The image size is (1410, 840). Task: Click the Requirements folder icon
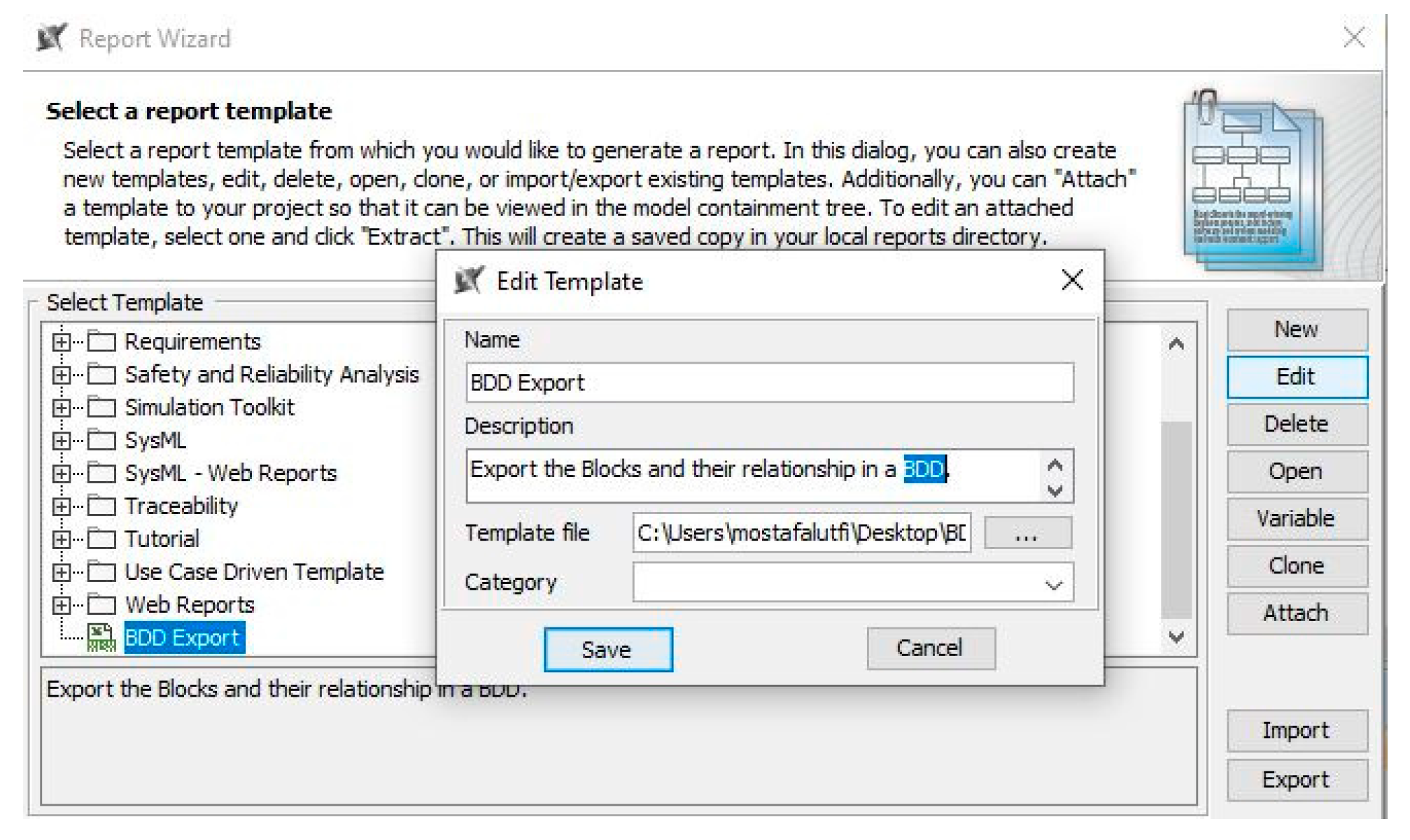101,342
